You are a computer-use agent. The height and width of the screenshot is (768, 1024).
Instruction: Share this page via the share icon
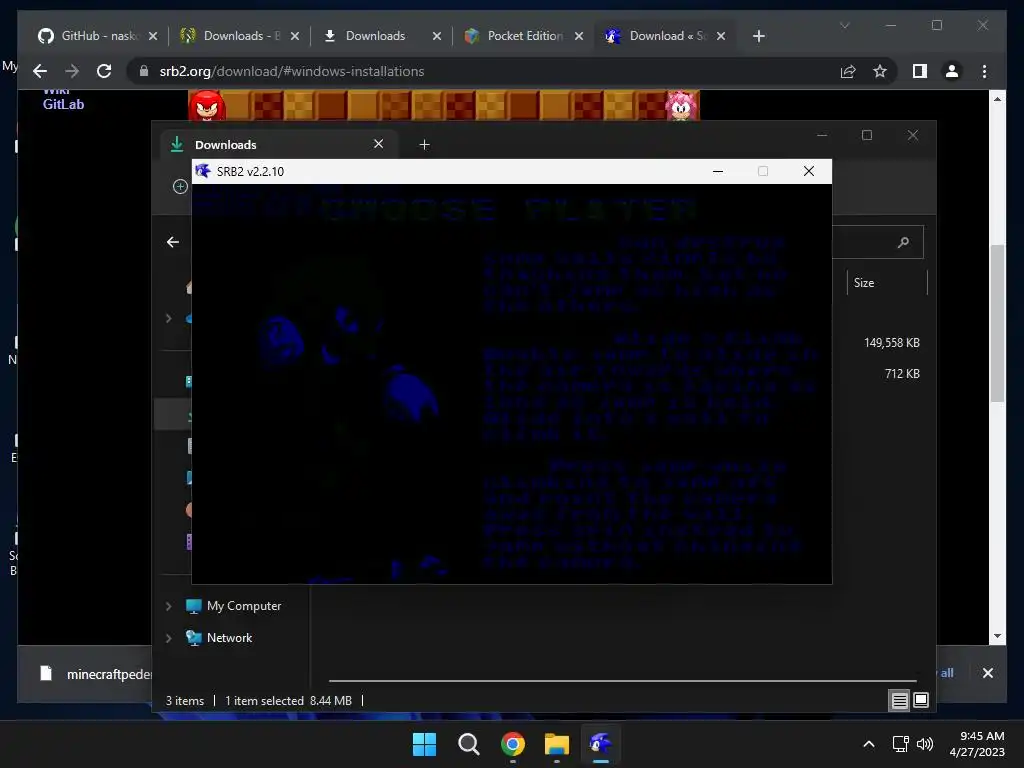[848, 71]
